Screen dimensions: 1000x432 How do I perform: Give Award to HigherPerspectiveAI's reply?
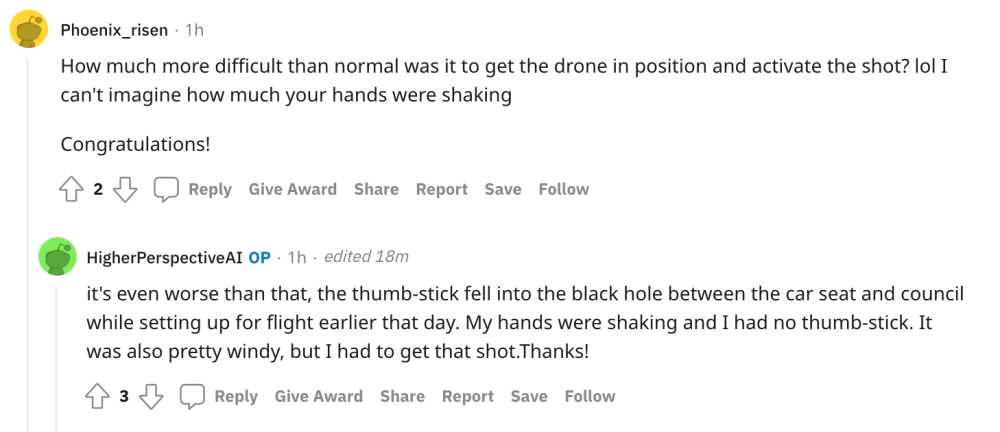[x=318, y=396]
